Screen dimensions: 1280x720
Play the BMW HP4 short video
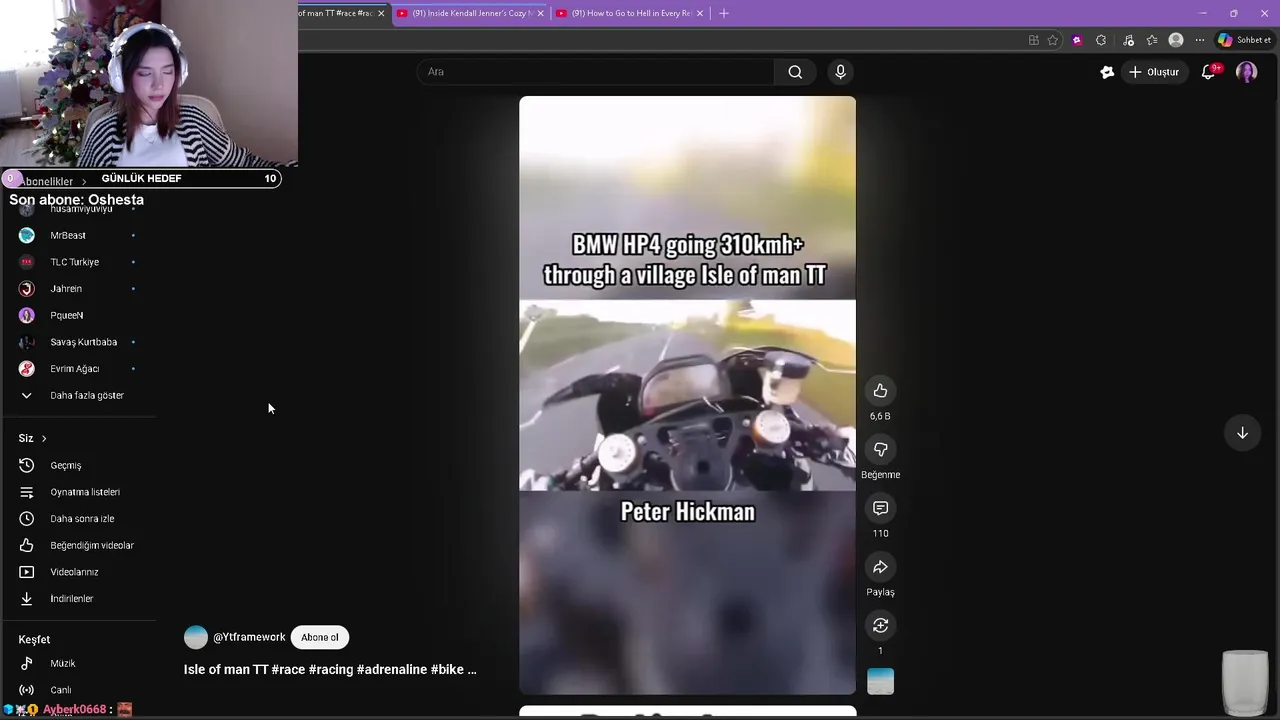tap(687, 395)
